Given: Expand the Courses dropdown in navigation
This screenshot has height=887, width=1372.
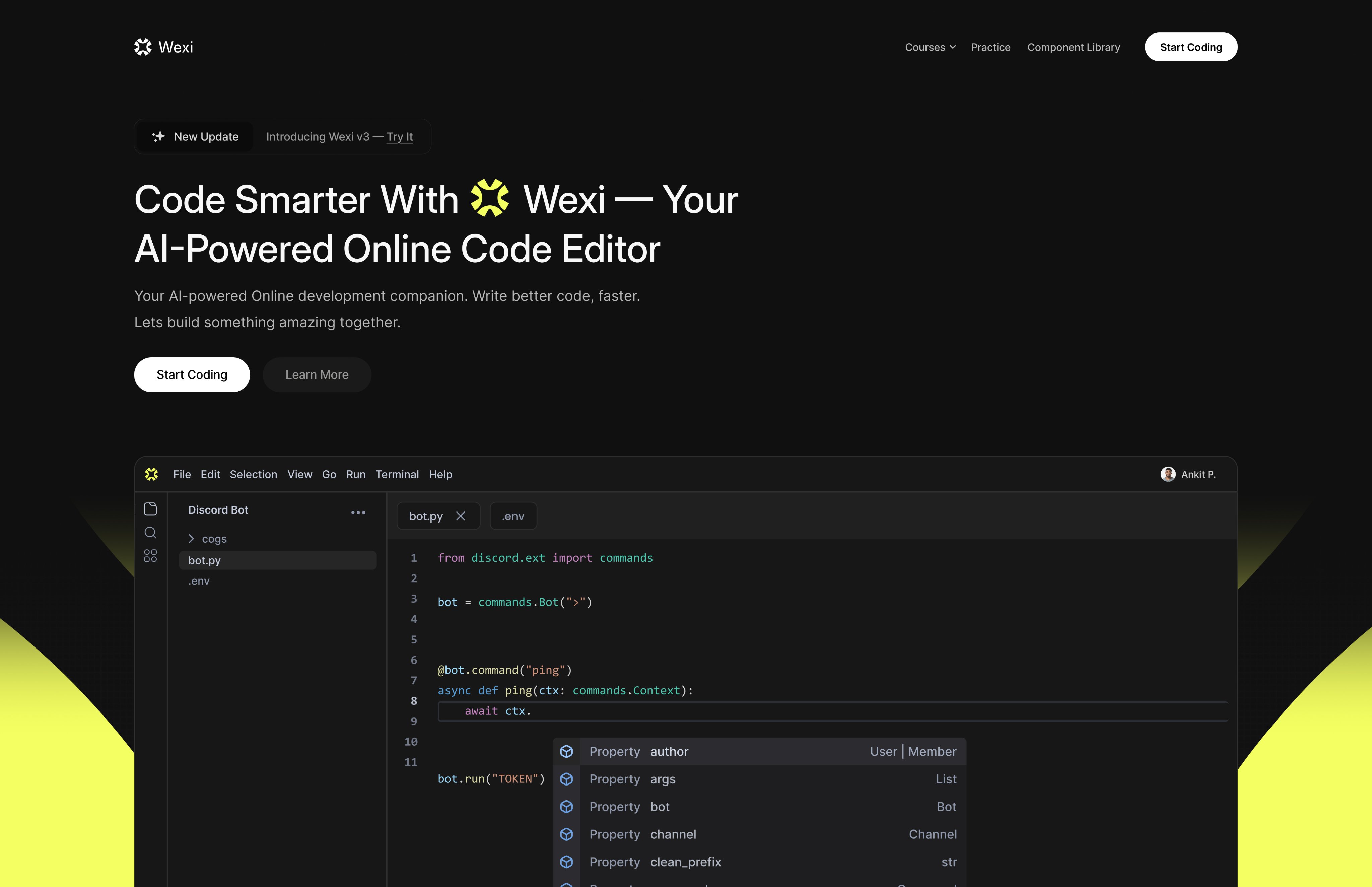Looking at the screenshot, I should pyautogui.click(x=930, y=47).
